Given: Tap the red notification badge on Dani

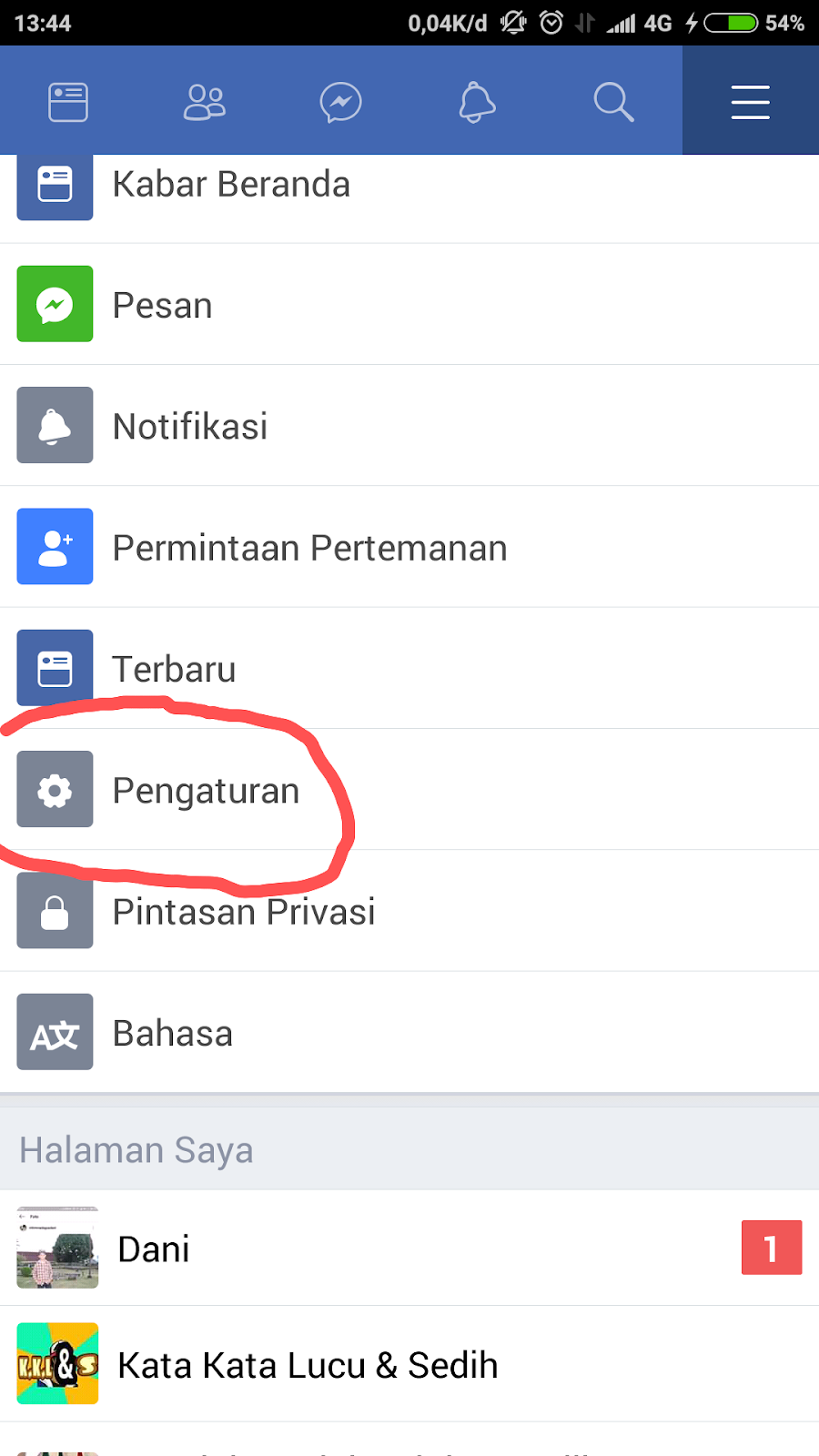Looking at the screenshot, I should [x=772, y=1248].
